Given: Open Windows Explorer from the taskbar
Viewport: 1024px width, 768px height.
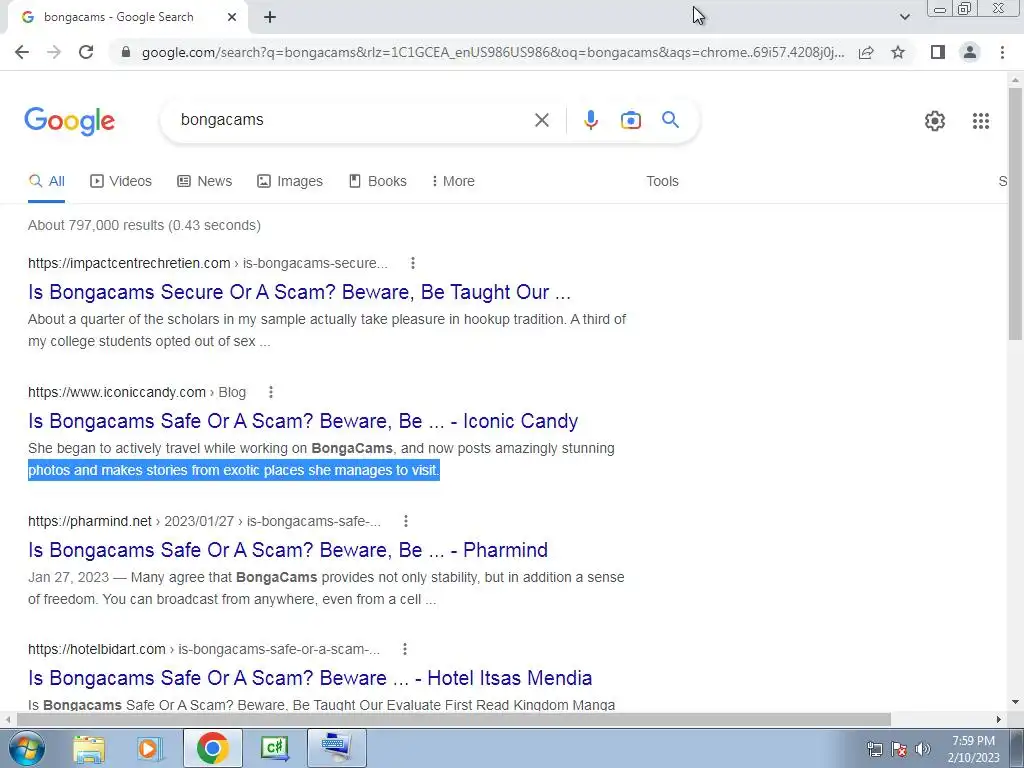Looking at the screenshot, I should 89,748.
